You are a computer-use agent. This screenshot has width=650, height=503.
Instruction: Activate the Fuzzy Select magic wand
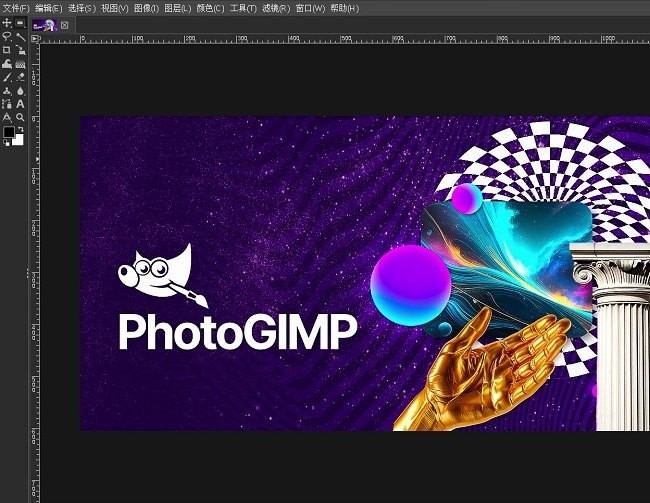(x=20, y=36)
